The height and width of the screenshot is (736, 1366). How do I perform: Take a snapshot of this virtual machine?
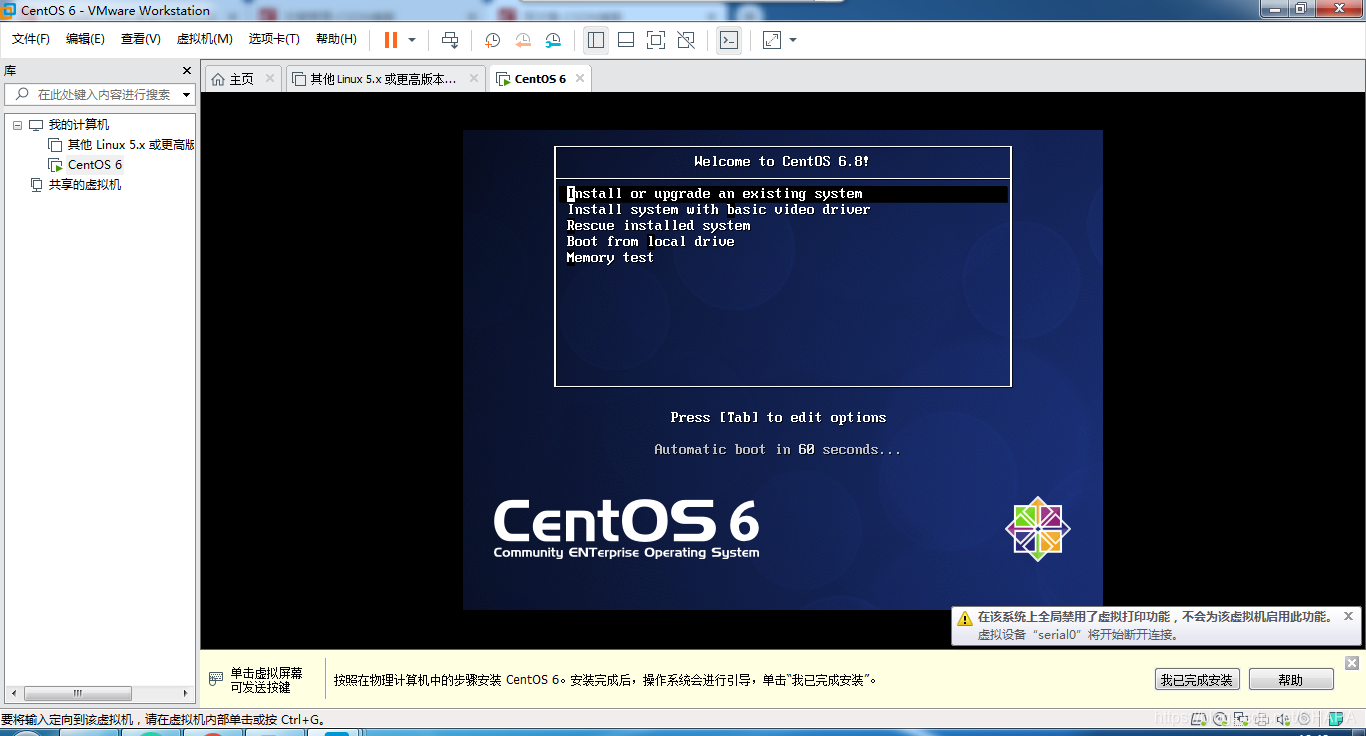493,40
